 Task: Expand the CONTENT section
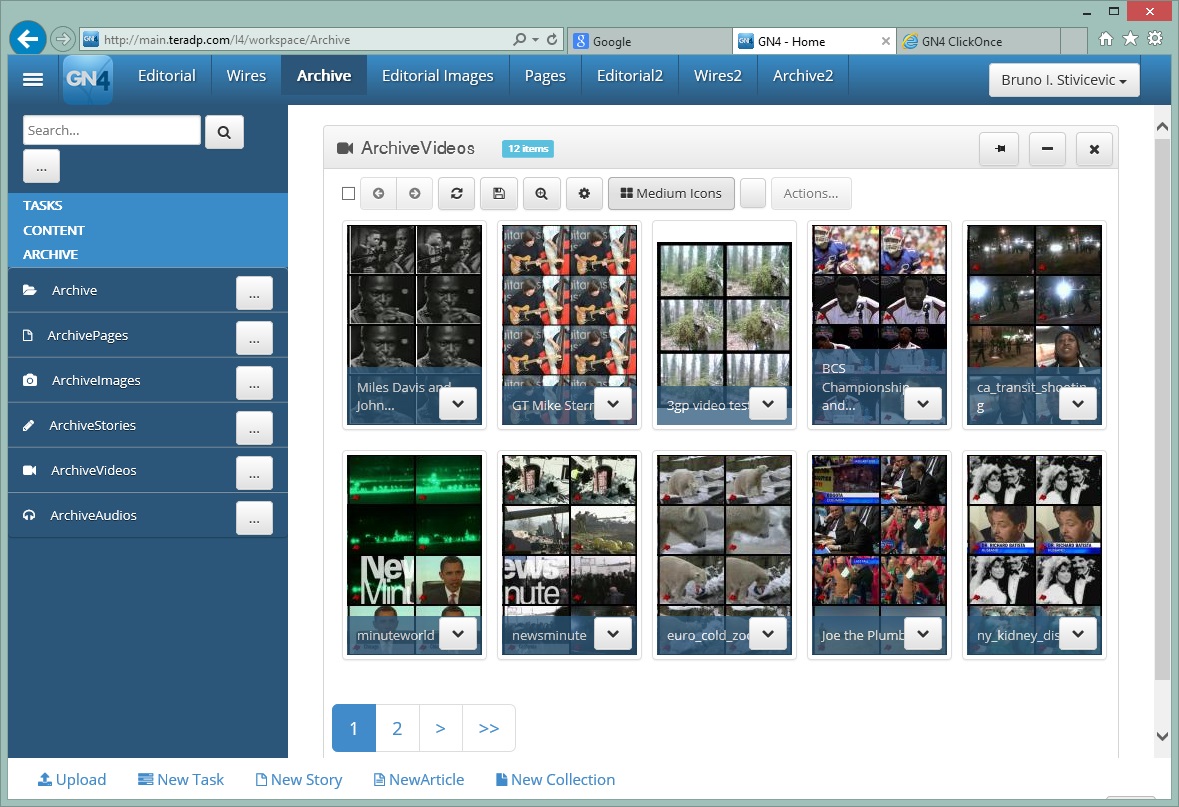click(x=53, y=230)
